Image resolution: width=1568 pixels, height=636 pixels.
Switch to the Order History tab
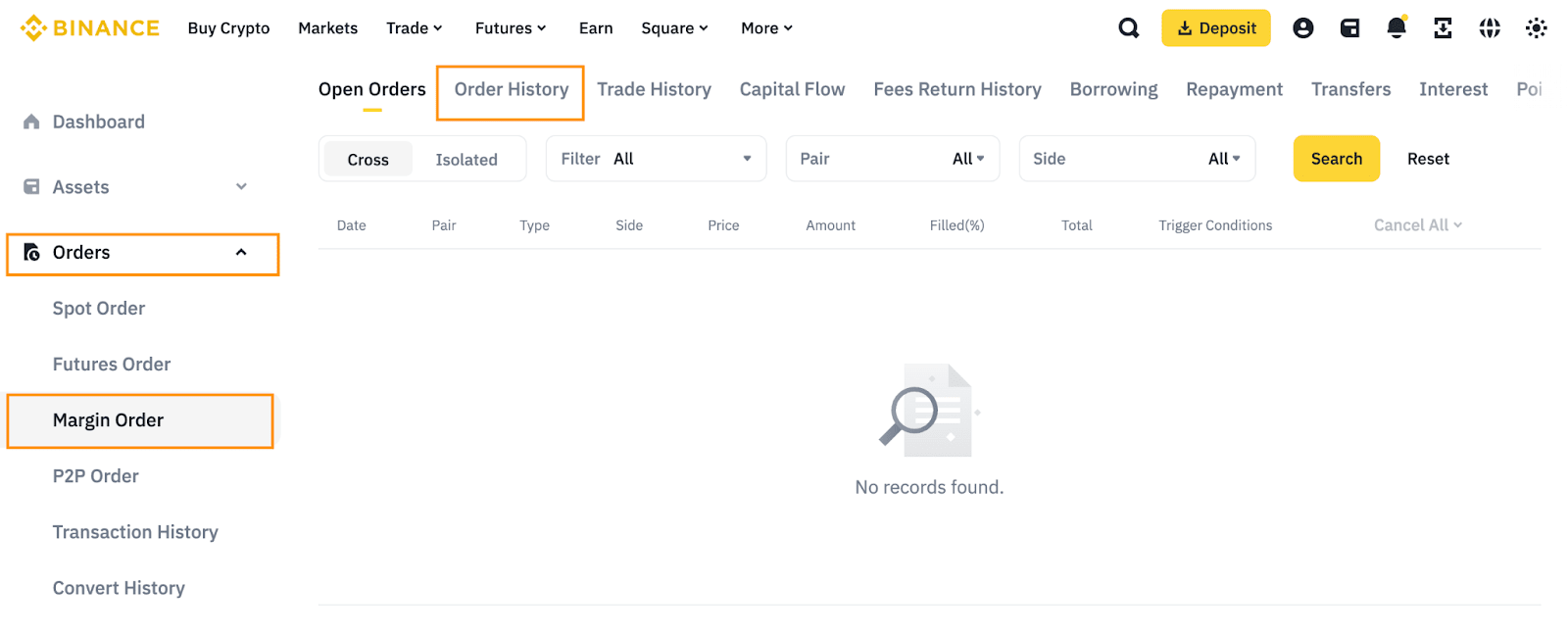point(511,90)
